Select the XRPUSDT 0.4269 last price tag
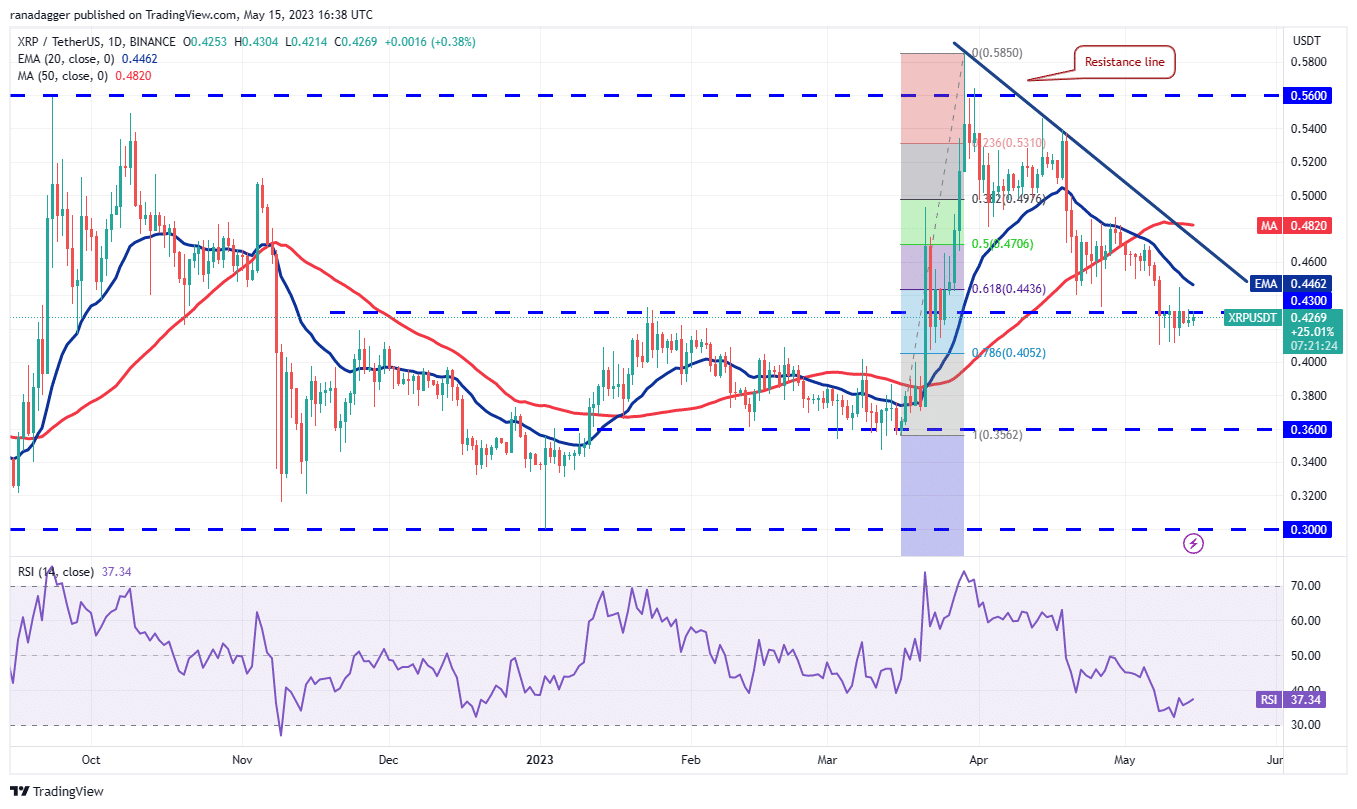Screen dimensions: 1357x809 tap(1283, 331)
